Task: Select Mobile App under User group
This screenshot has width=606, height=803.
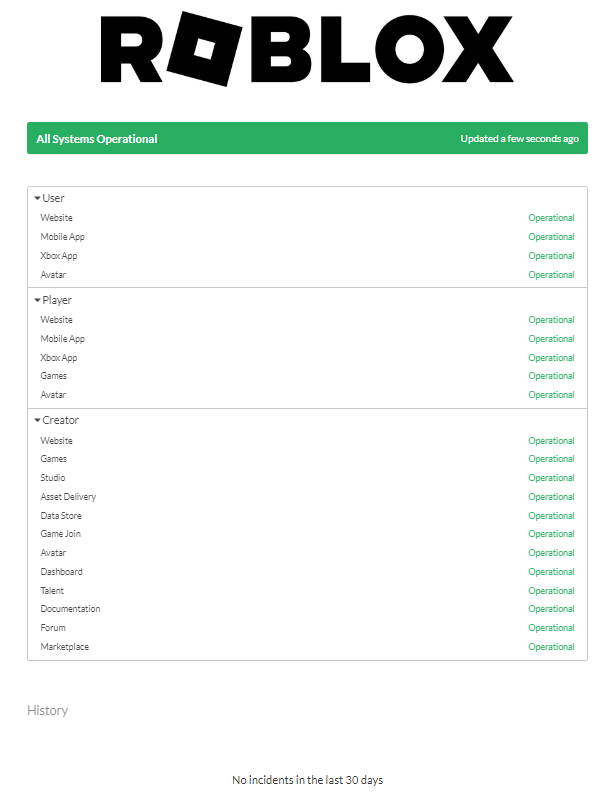Action: (62, 237)
